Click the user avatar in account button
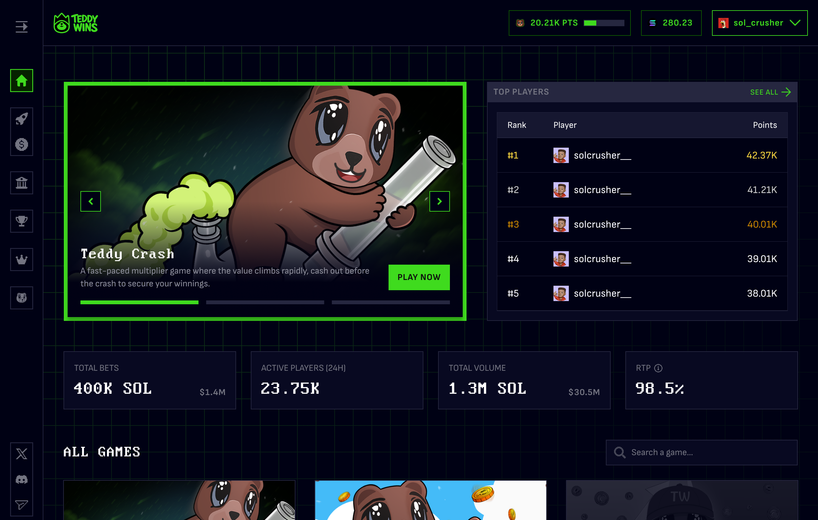 click(x=723, y=23)
